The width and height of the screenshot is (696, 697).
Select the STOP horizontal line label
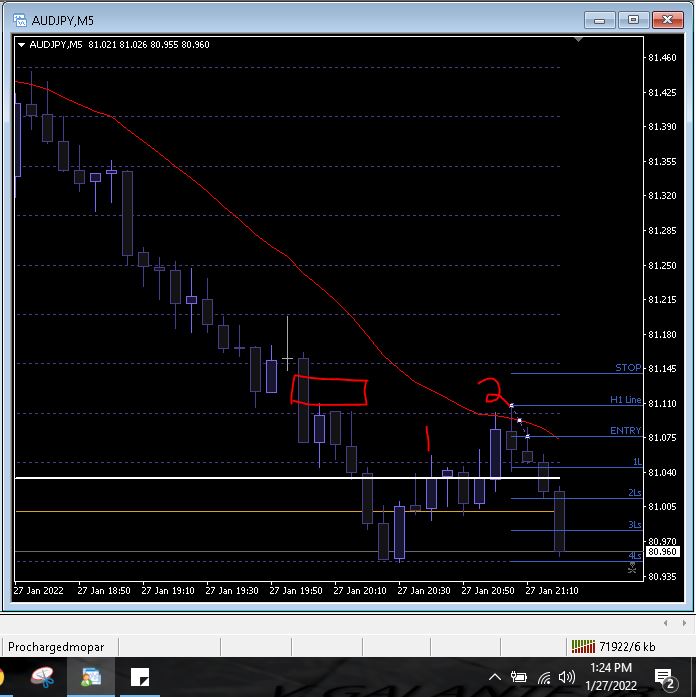(x=628, y=368)
